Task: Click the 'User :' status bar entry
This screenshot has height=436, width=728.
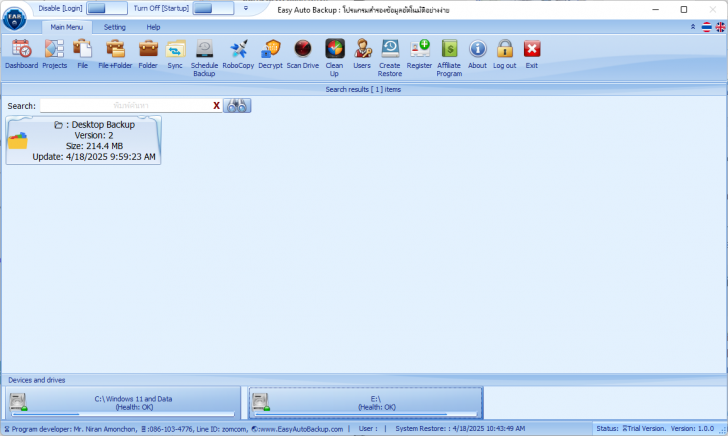Action: tap(368, 429)
